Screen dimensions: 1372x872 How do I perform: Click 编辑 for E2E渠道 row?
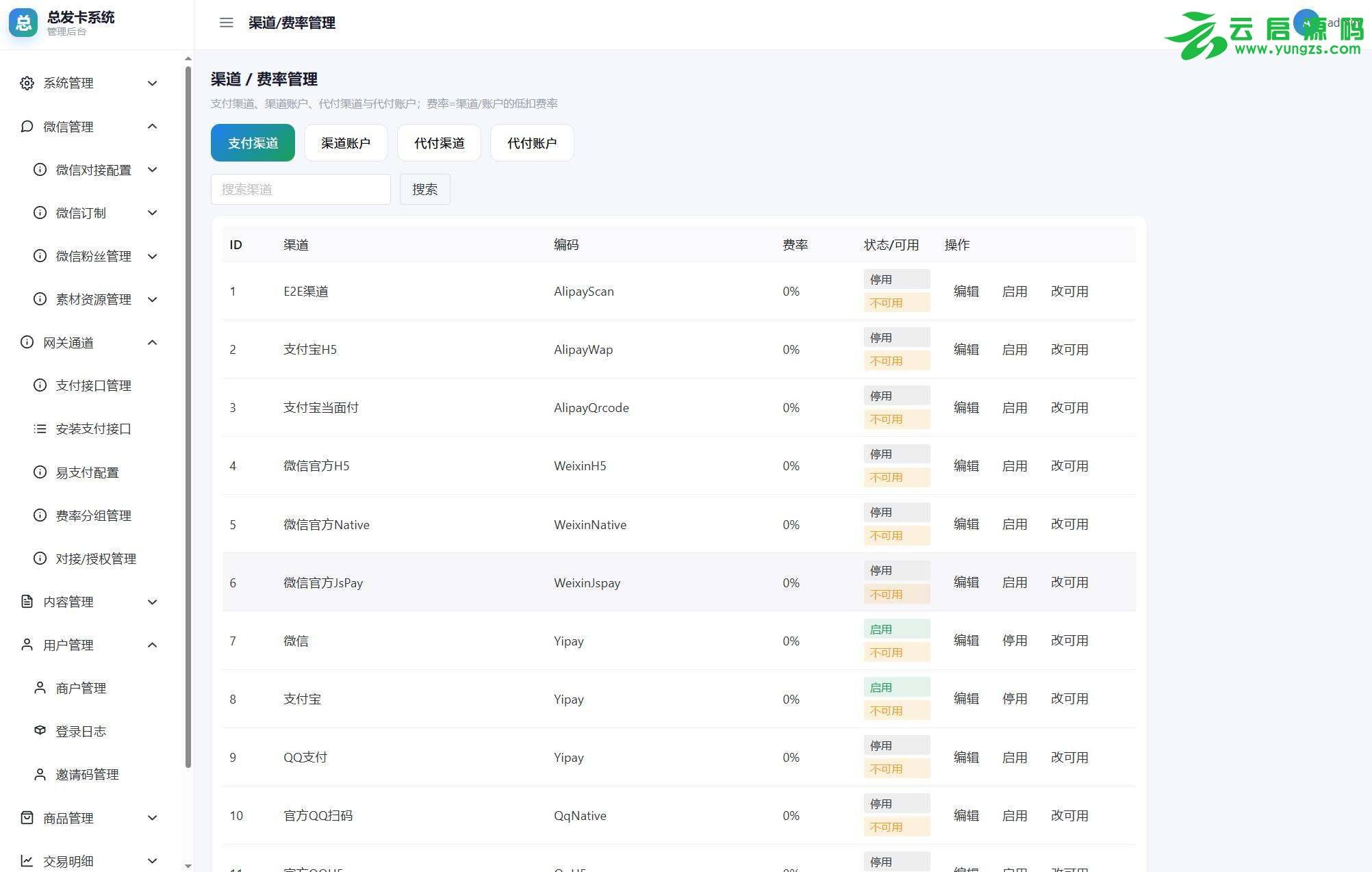966,292
